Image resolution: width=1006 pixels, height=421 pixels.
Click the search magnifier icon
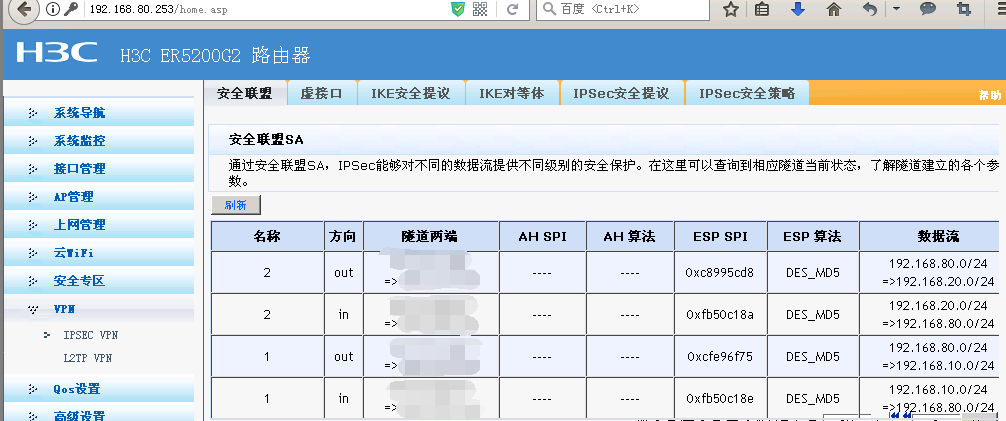[x=549, y=9]
